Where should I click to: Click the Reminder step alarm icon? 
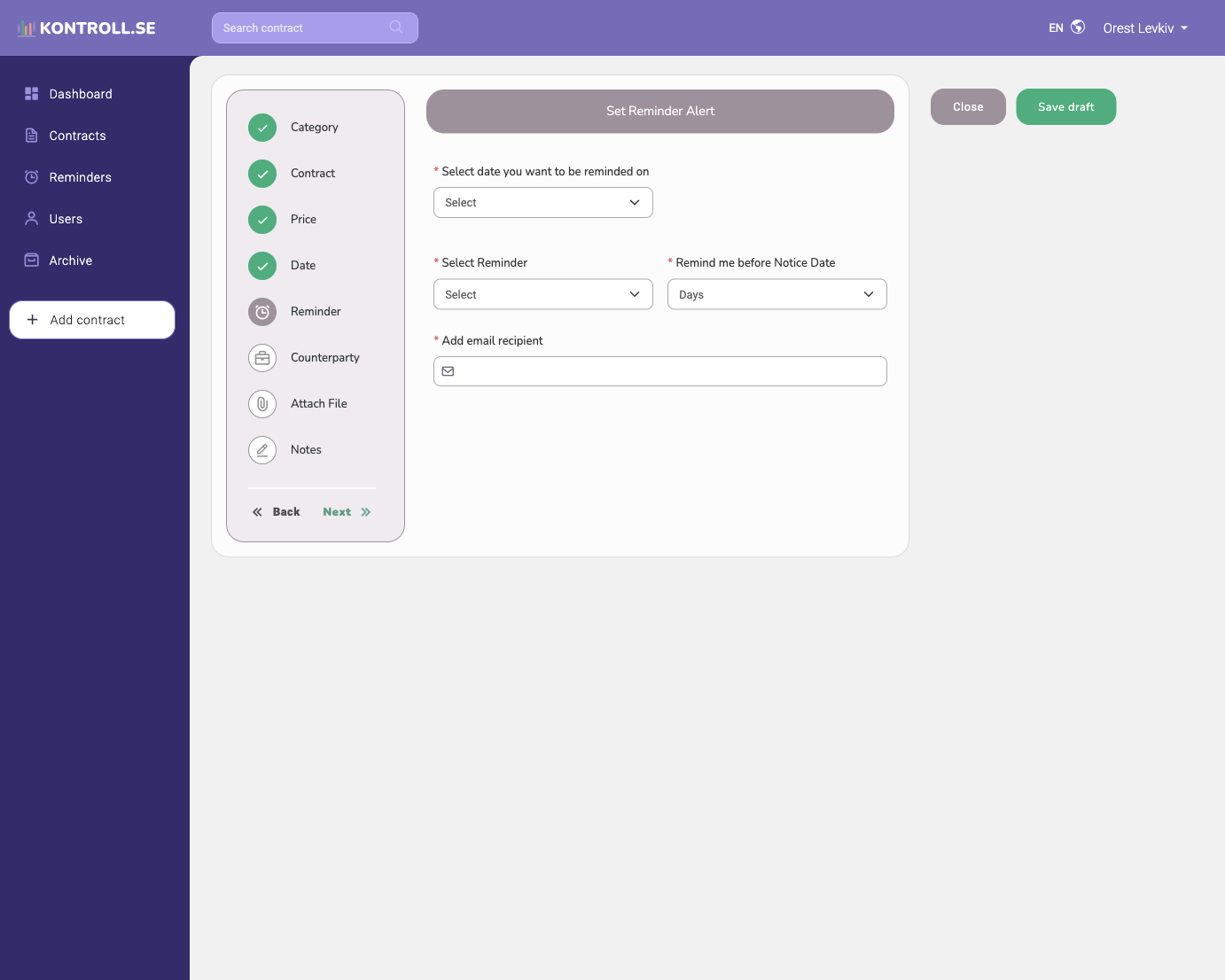point(262,312)
